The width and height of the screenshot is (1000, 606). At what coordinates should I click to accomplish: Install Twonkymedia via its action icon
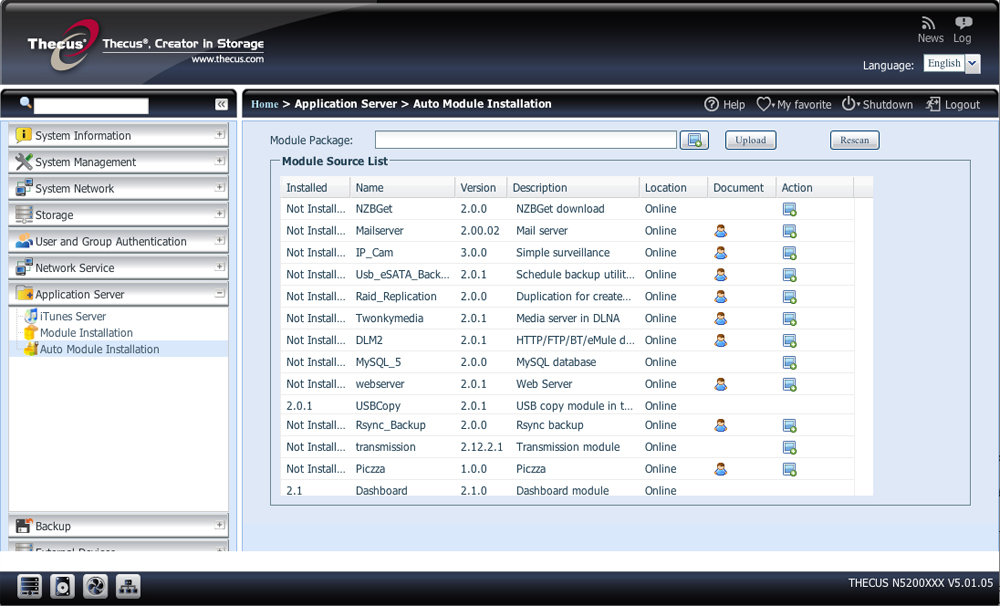tap(790, 318)
